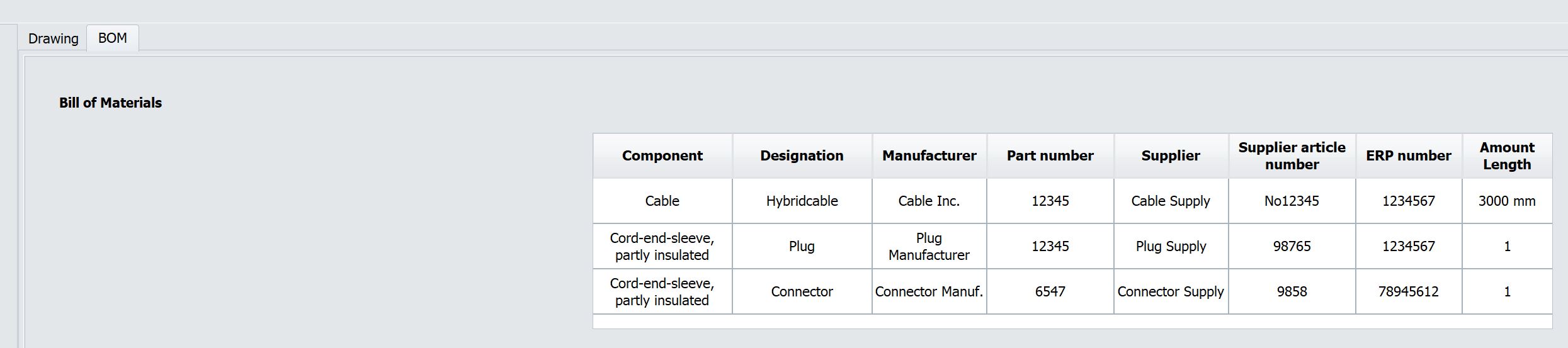Click the Supplier article number header
The width and height of the screenshot is (1568, 348).
pos(1292,155)
